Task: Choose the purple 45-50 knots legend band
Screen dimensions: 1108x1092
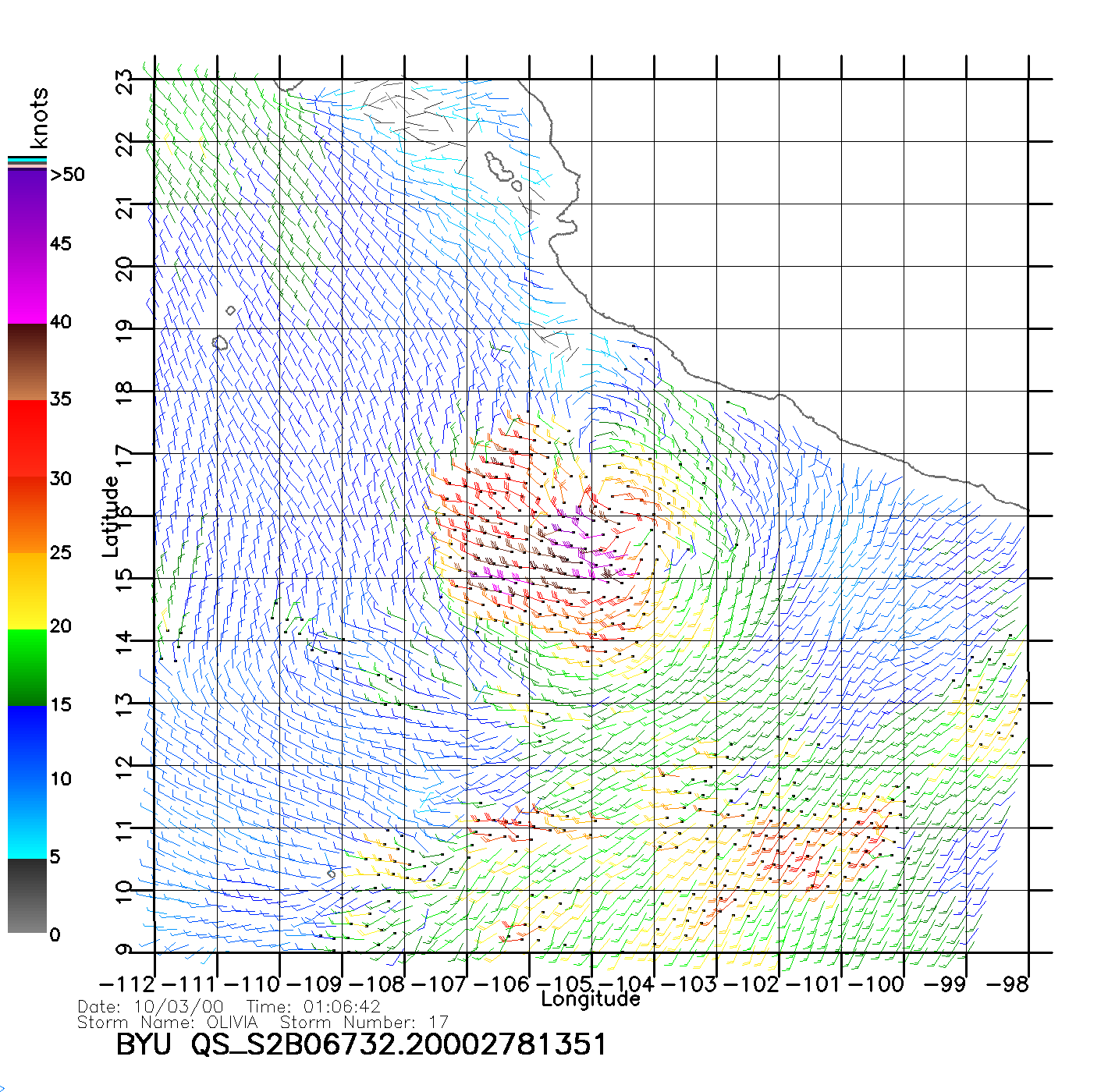Action: pyautogui.click(x=27, y=207)
